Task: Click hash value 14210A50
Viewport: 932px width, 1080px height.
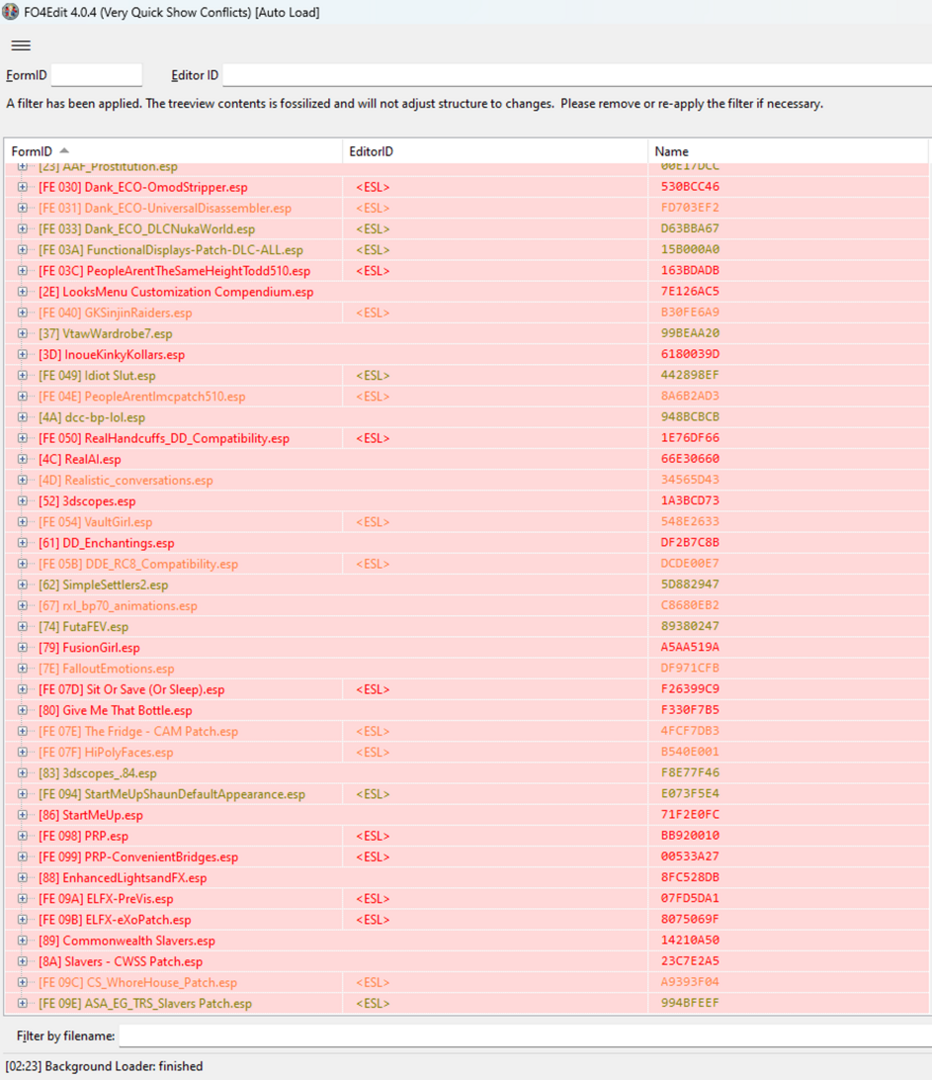Action: 690,940
